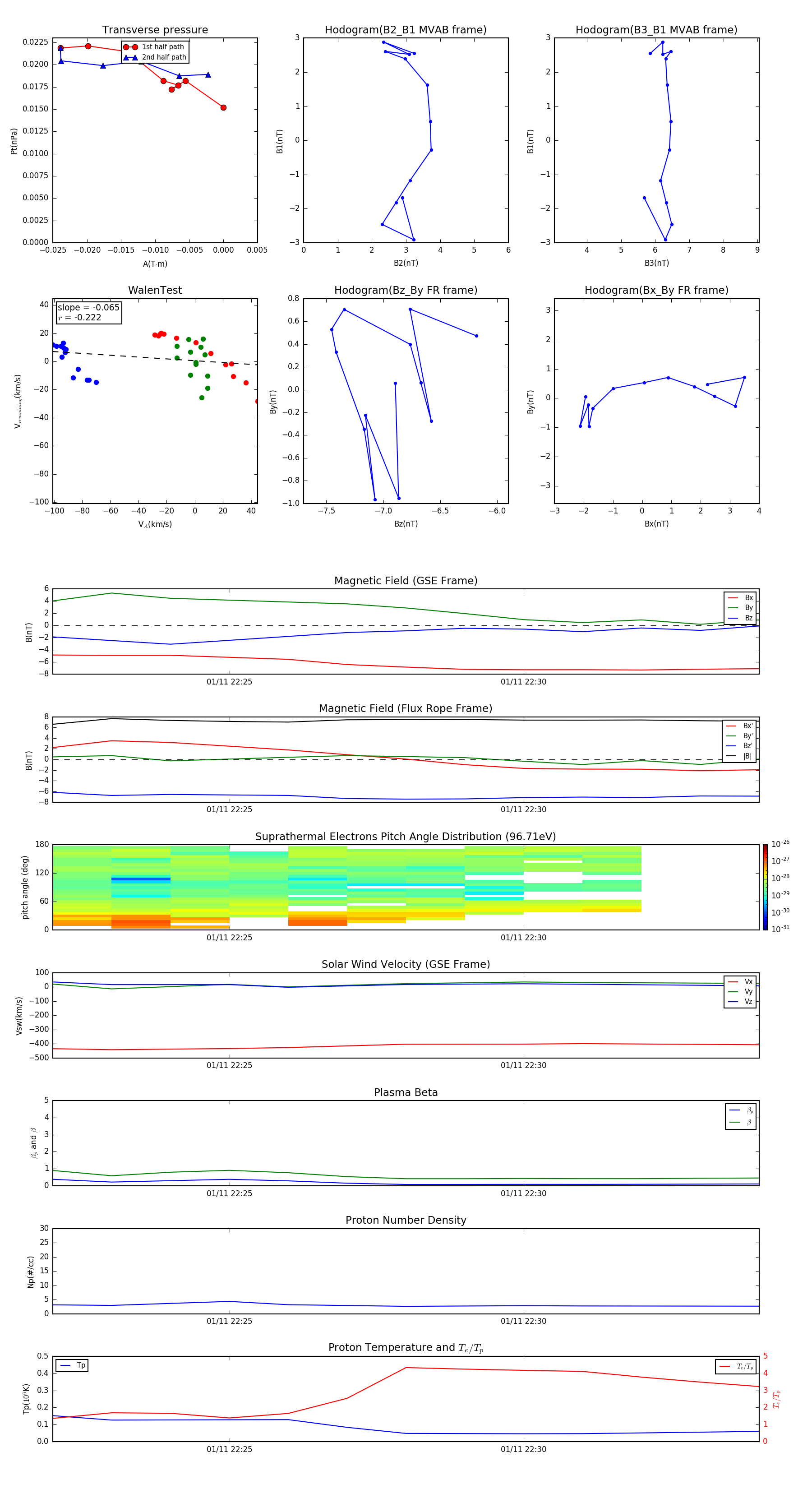This screenshot has height=1489, width=812.
Task: Click the |B| legend entry in Flux Rope plot
Action: click(x=739, y=756)
